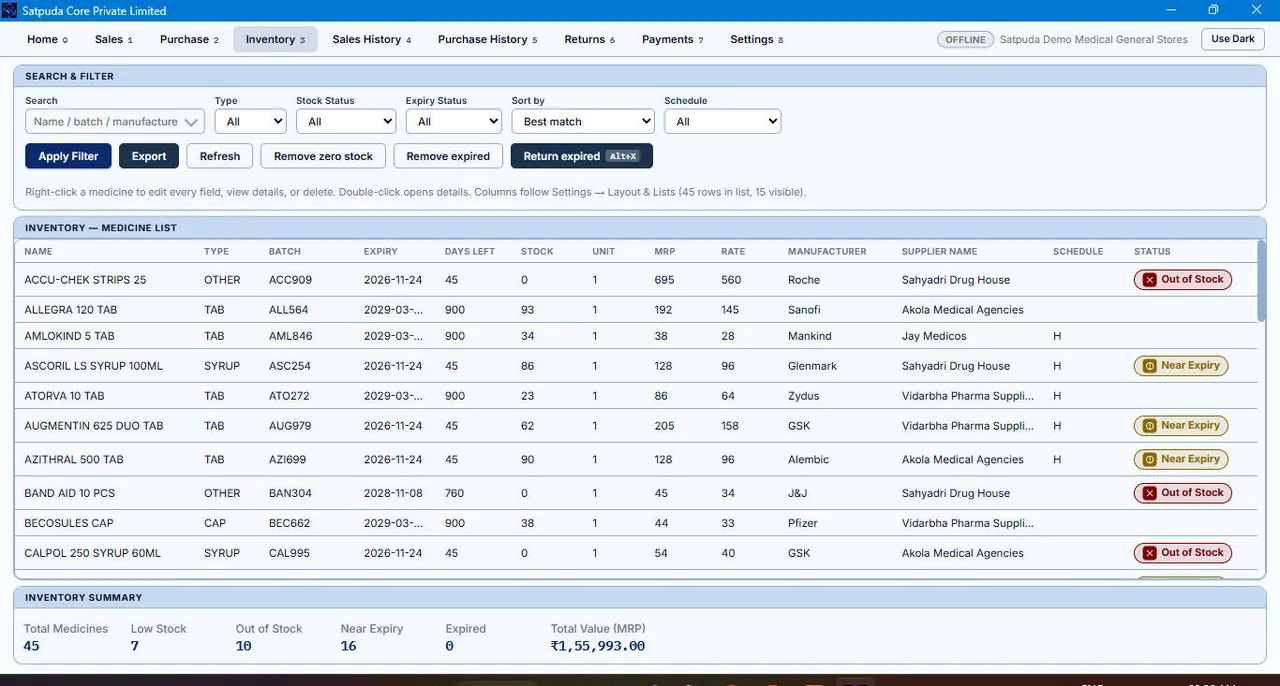Viewport: 1280px width, 686px height.
Task: Select the Inventory tab
Action: pos(275,39)
